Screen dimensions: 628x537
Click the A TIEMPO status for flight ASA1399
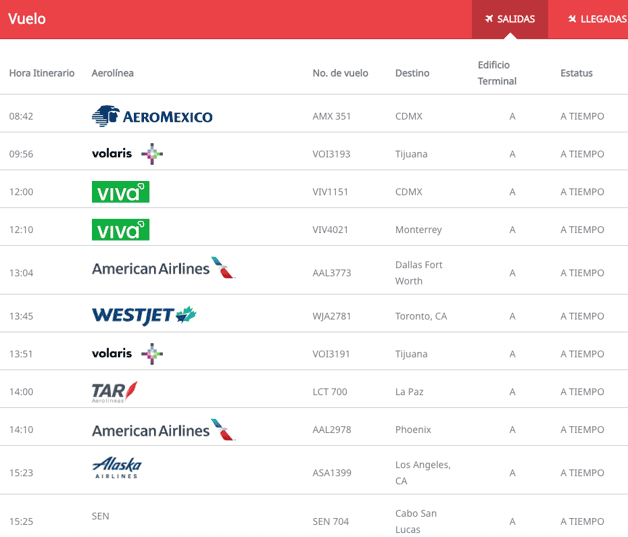tap(582, 473)
